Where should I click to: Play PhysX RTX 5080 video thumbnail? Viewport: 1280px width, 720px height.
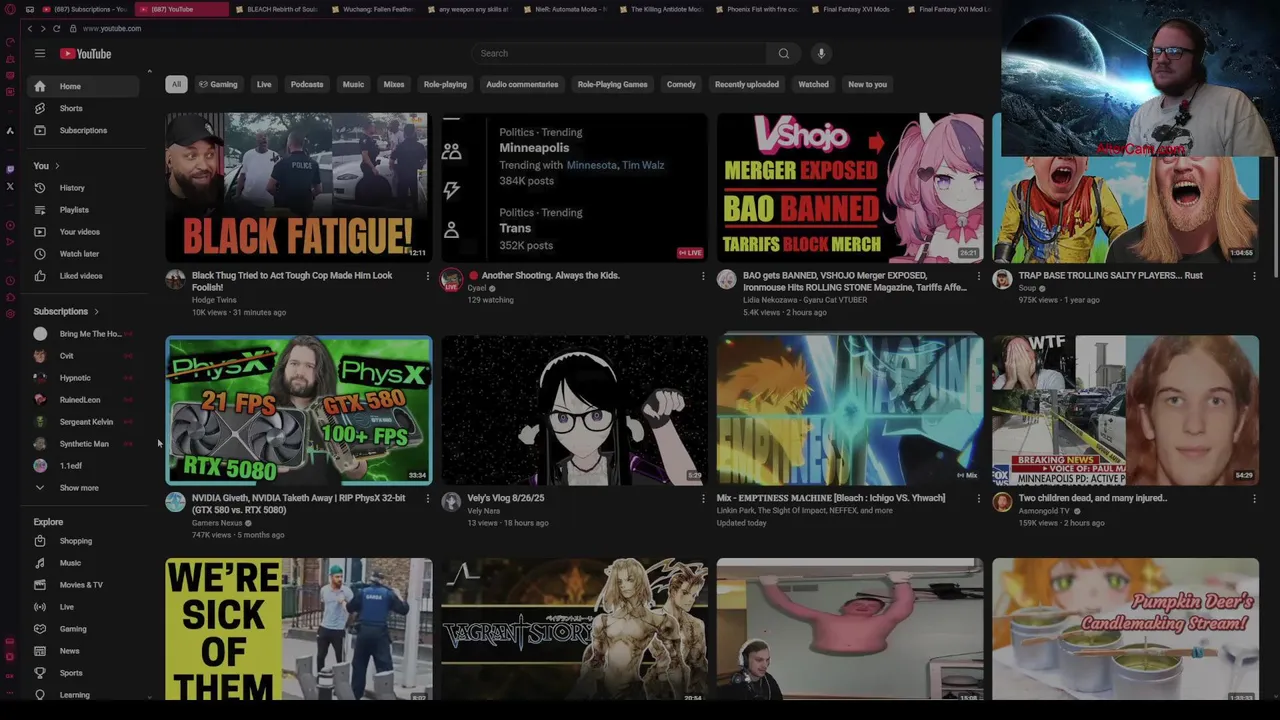pos(299,410)
